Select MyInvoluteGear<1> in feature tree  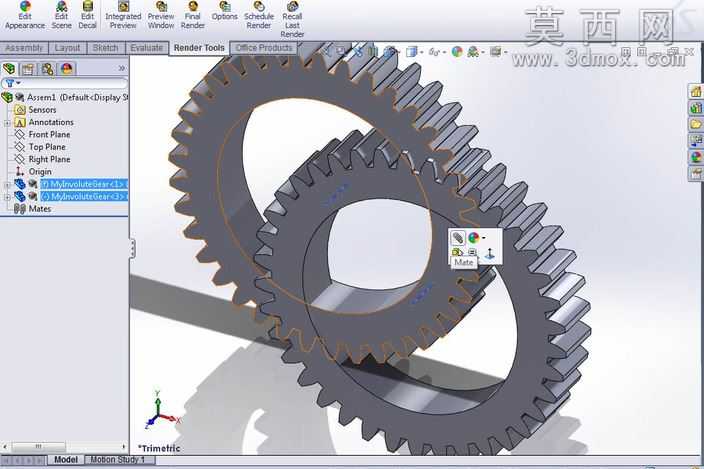(x=84, y=184)
